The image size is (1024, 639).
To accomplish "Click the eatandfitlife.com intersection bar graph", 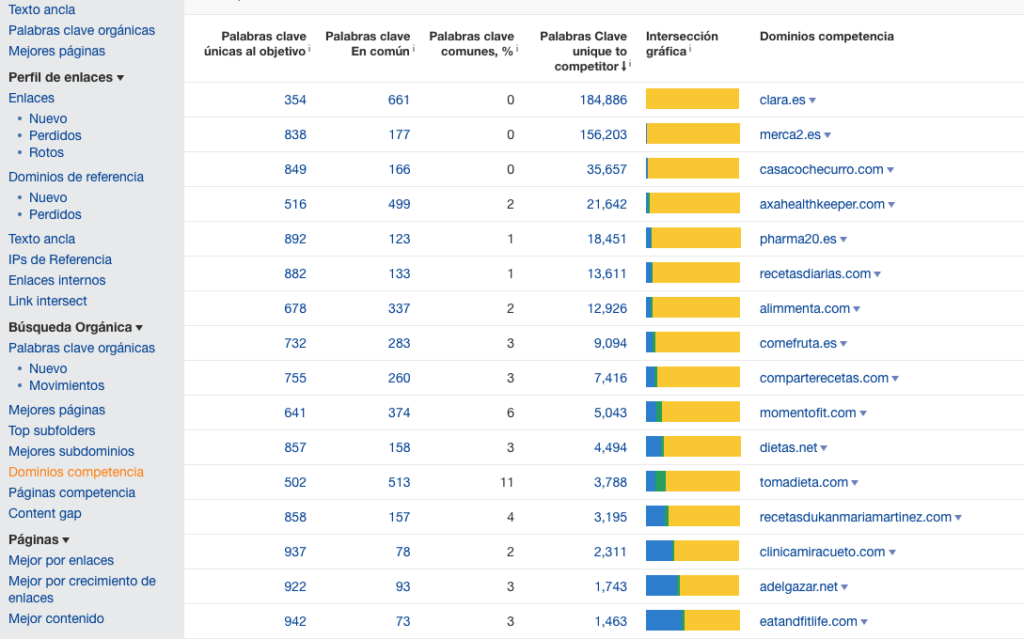I will coord(692,621).
